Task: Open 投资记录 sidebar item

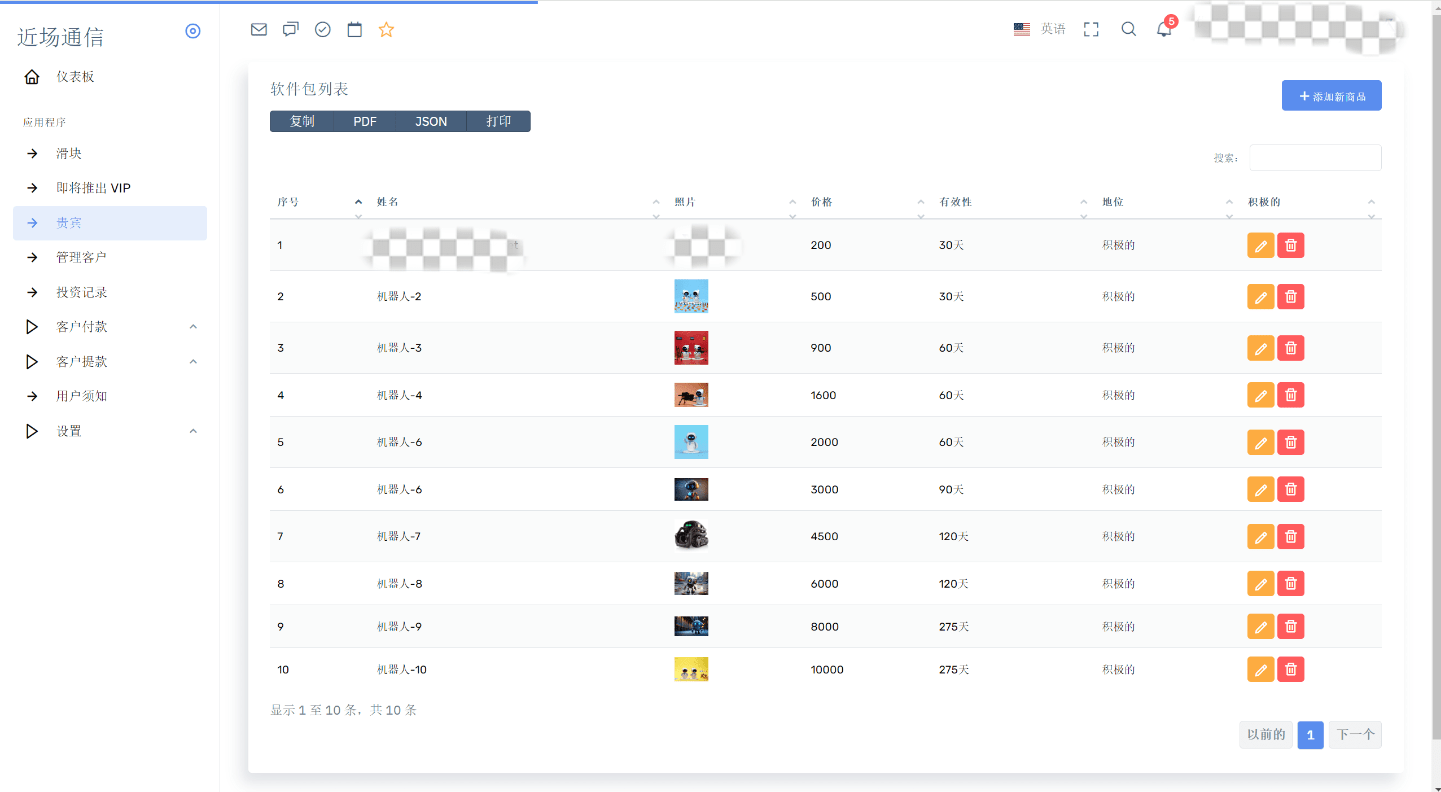Action: pos(110,293)
